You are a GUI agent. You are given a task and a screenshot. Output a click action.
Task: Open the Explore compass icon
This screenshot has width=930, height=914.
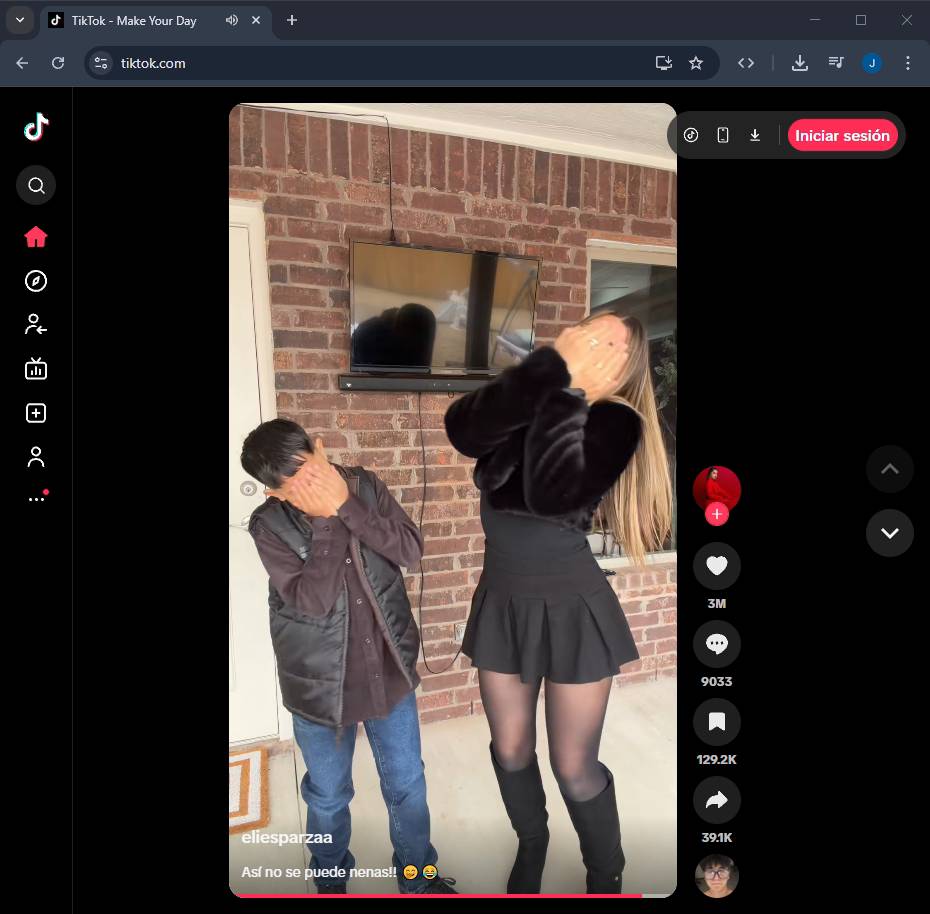[36, 281]
